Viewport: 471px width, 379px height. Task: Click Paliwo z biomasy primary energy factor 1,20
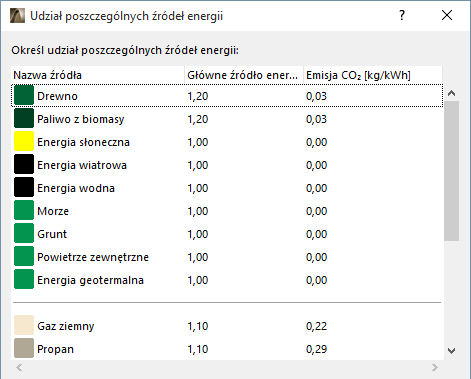(x=198, y=119)
